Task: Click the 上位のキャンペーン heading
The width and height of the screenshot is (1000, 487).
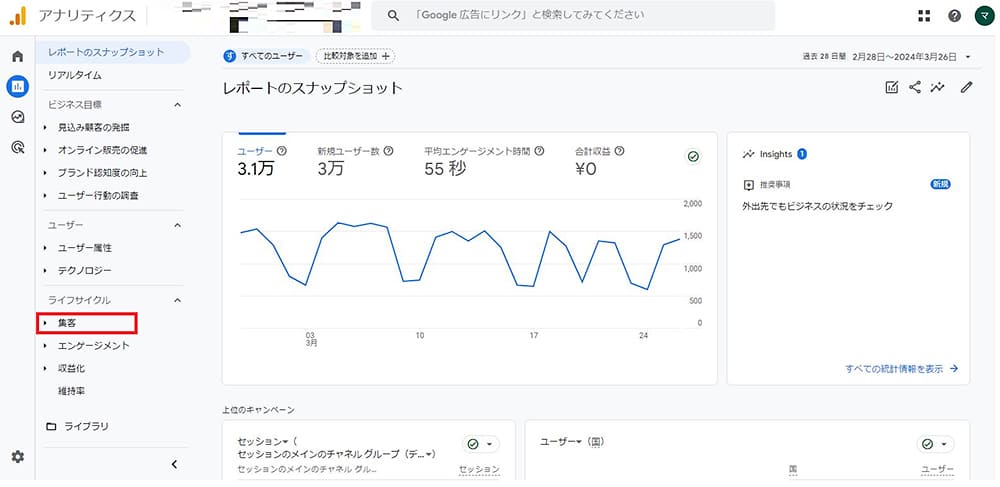Action: (x=258, y=410)
